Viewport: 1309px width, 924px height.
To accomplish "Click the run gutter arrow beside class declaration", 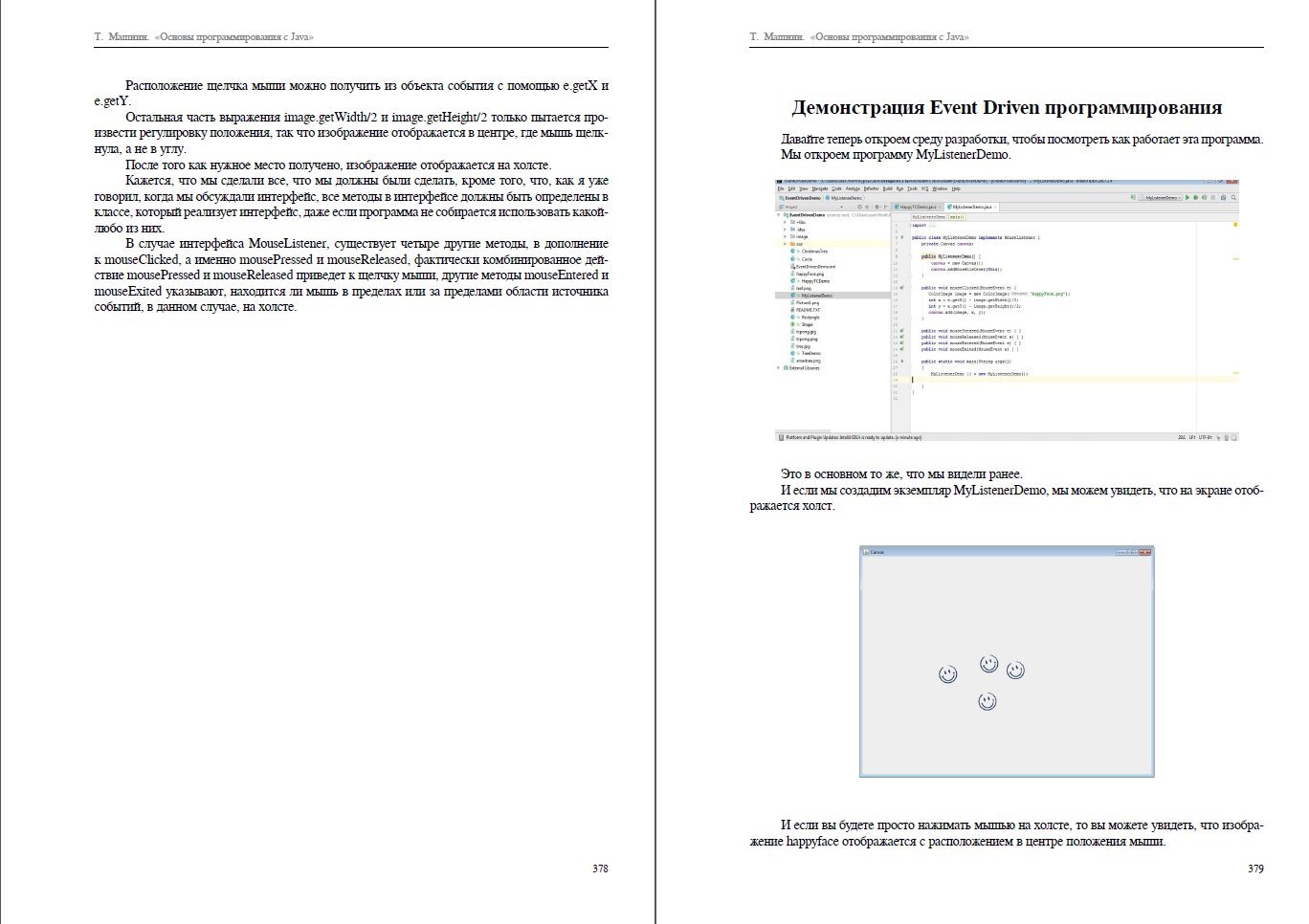I will point(901,237).
